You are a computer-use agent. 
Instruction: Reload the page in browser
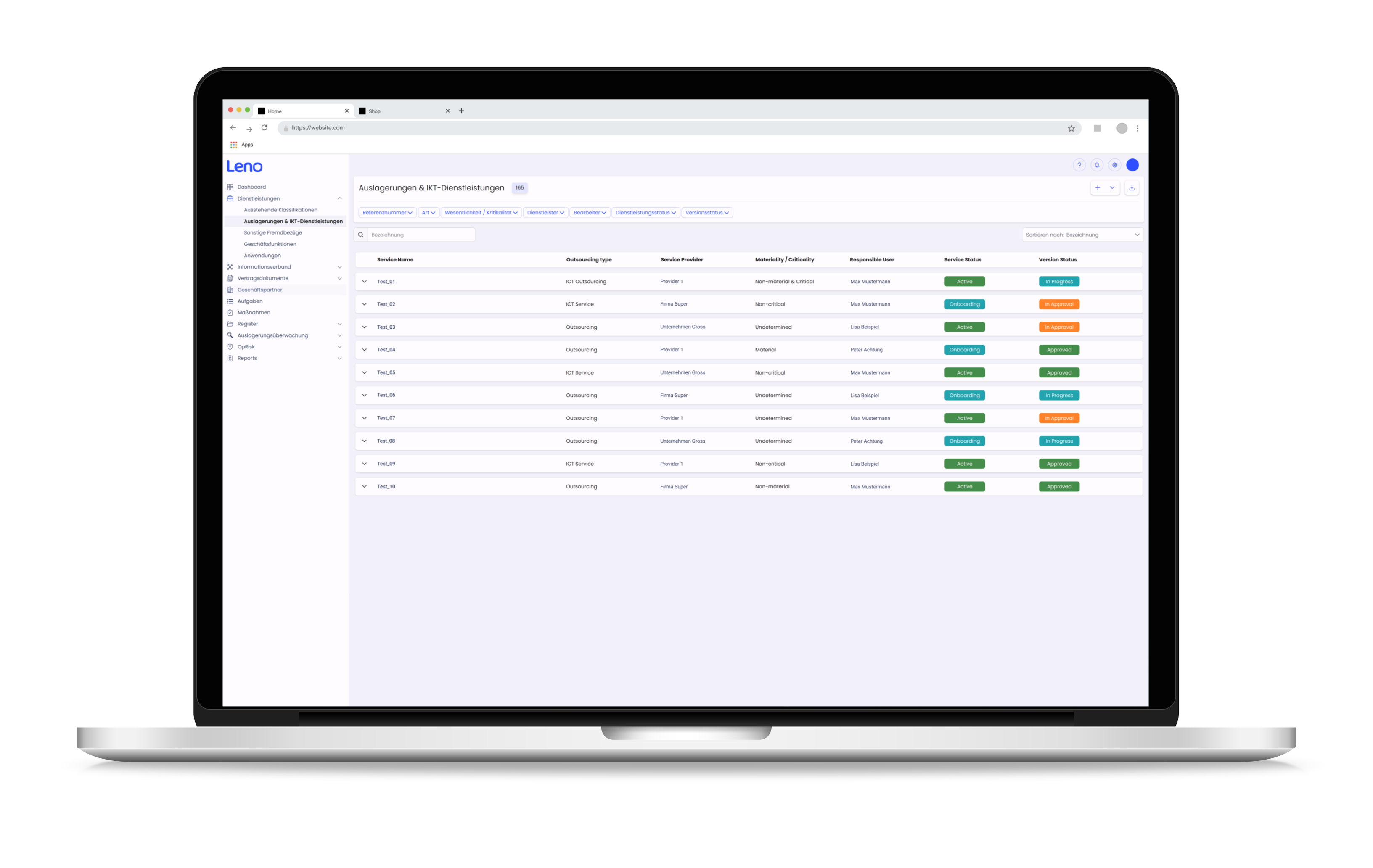click(265, 128)
